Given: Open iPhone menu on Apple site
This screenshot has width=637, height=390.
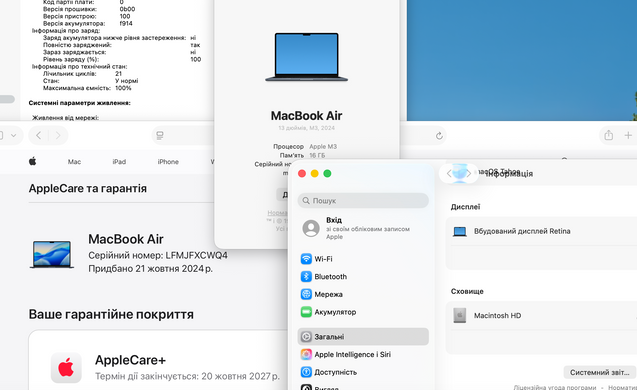Looking at the screenshot, I should point(168,162).
